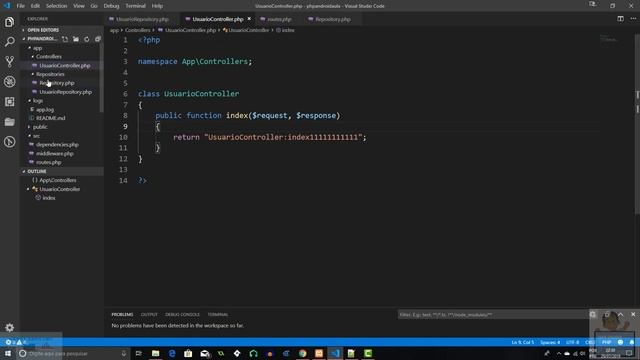640x360 pixels.
Task: Click Task View button on taskbar
Action: click(138, 353)
